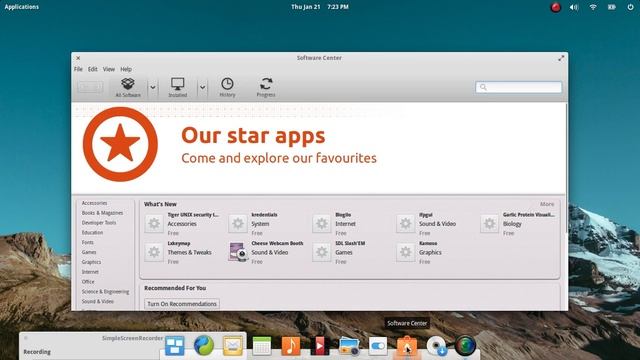Open the volume indicator
This screenshot has width=640, height=360.
574,7
